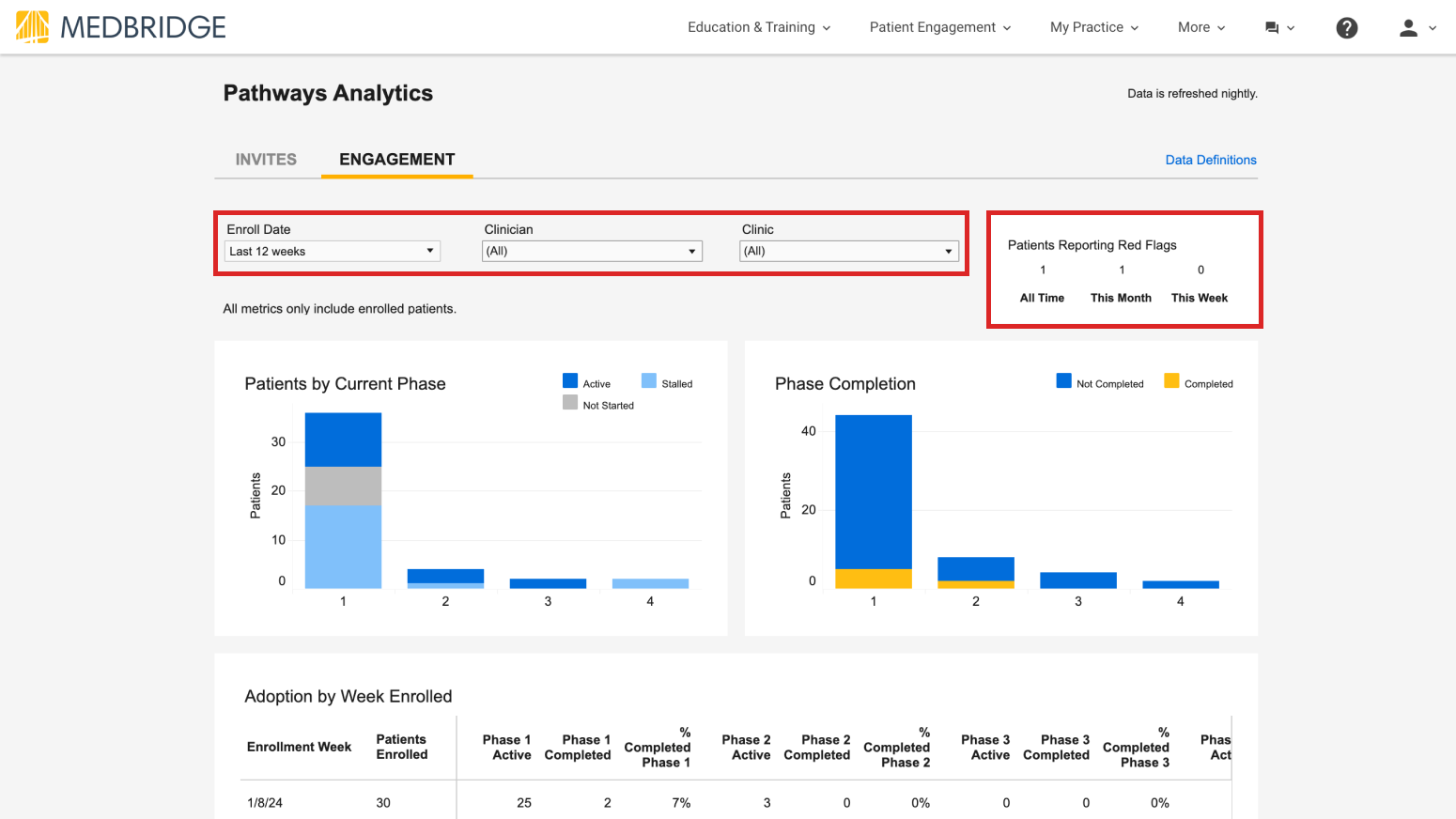Select the All Time red flags count

[x=1042, y=270]
